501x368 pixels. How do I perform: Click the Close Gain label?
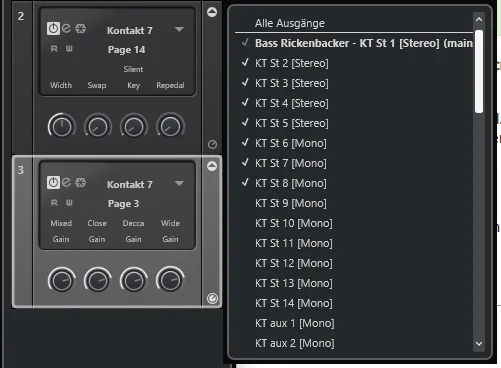(97, 231)
